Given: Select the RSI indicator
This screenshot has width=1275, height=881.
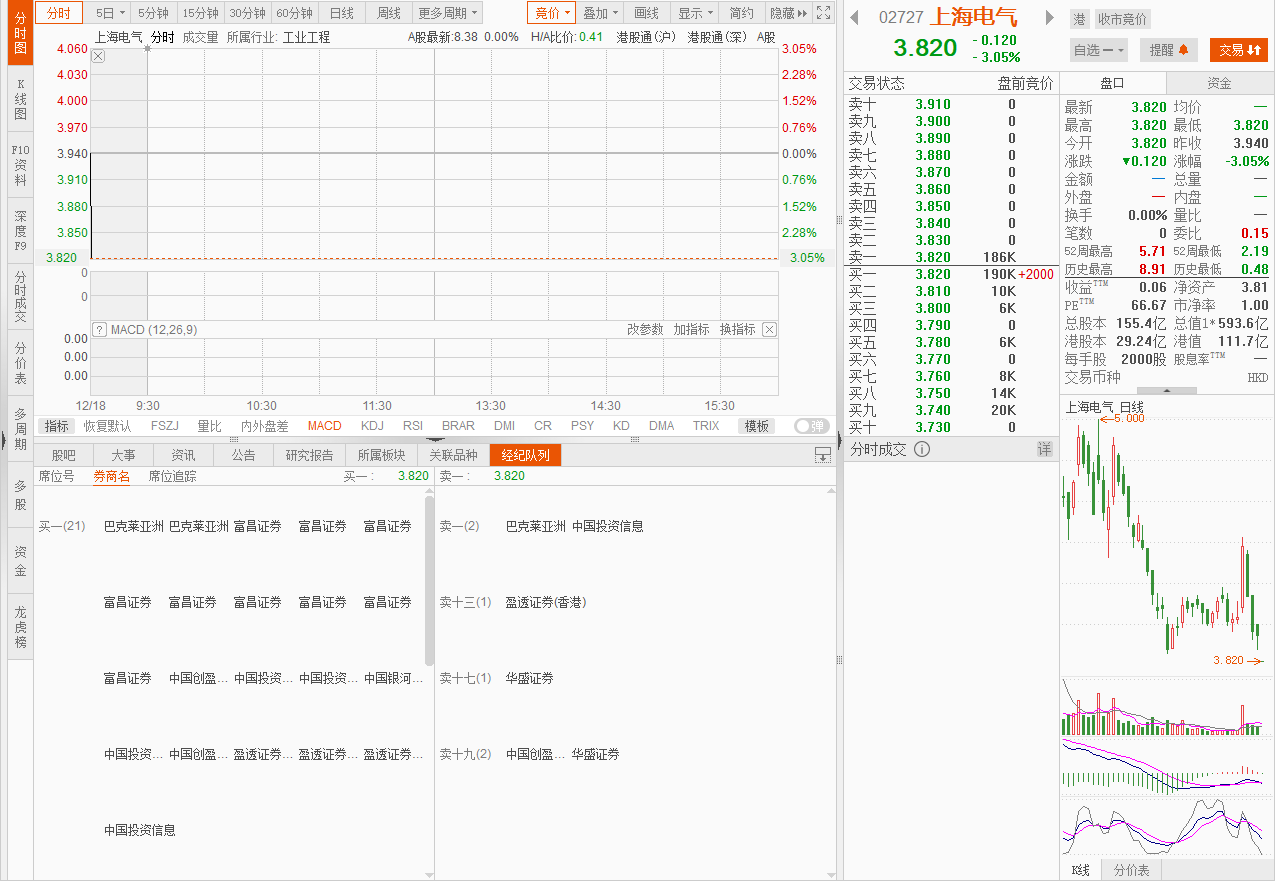Looking at the screenshot, I should (x=413, y=426).
